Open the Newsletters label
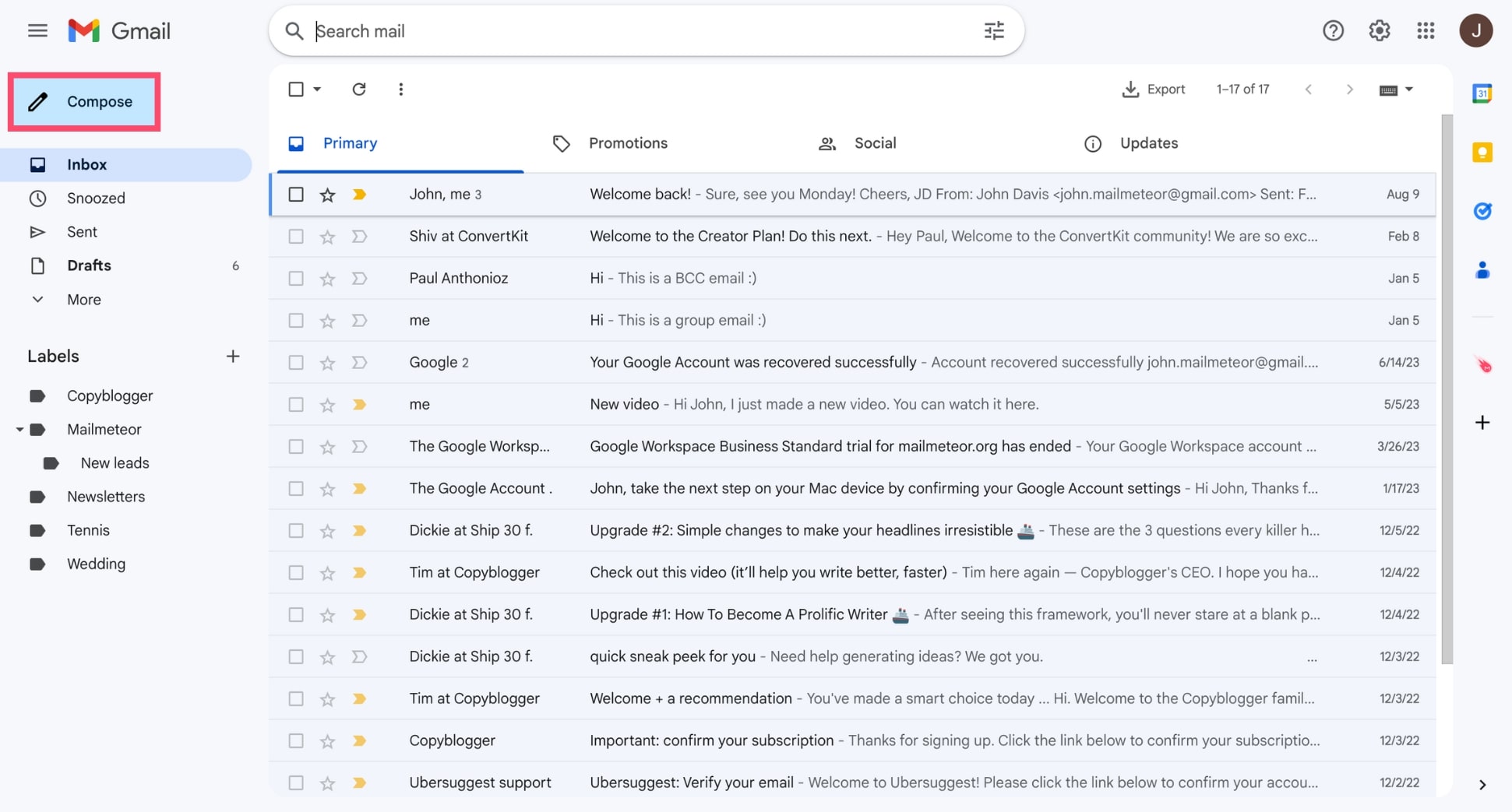 [x=106, y=497]
